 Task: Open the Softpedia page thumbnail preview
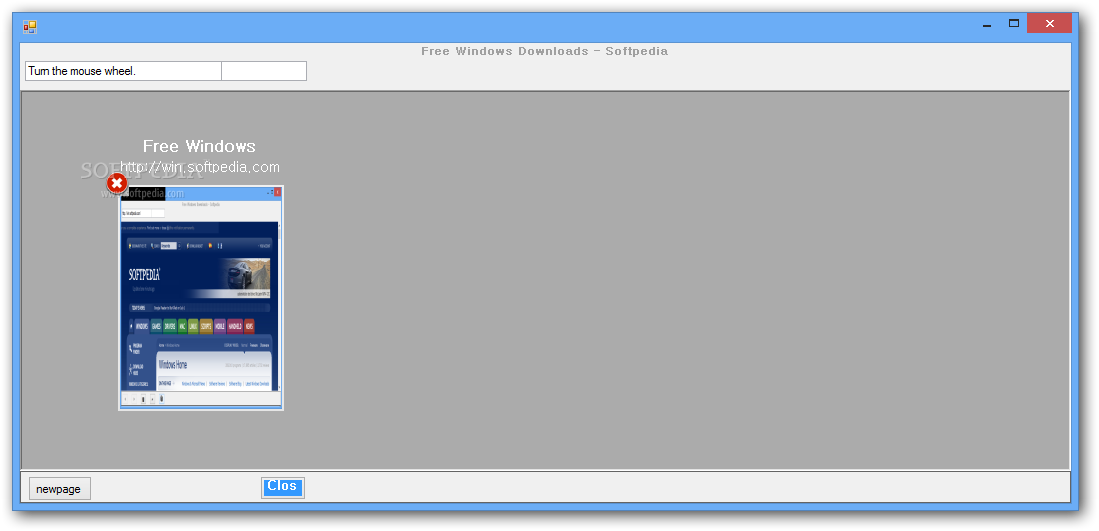pyautogui.click(x=200, y=298)
